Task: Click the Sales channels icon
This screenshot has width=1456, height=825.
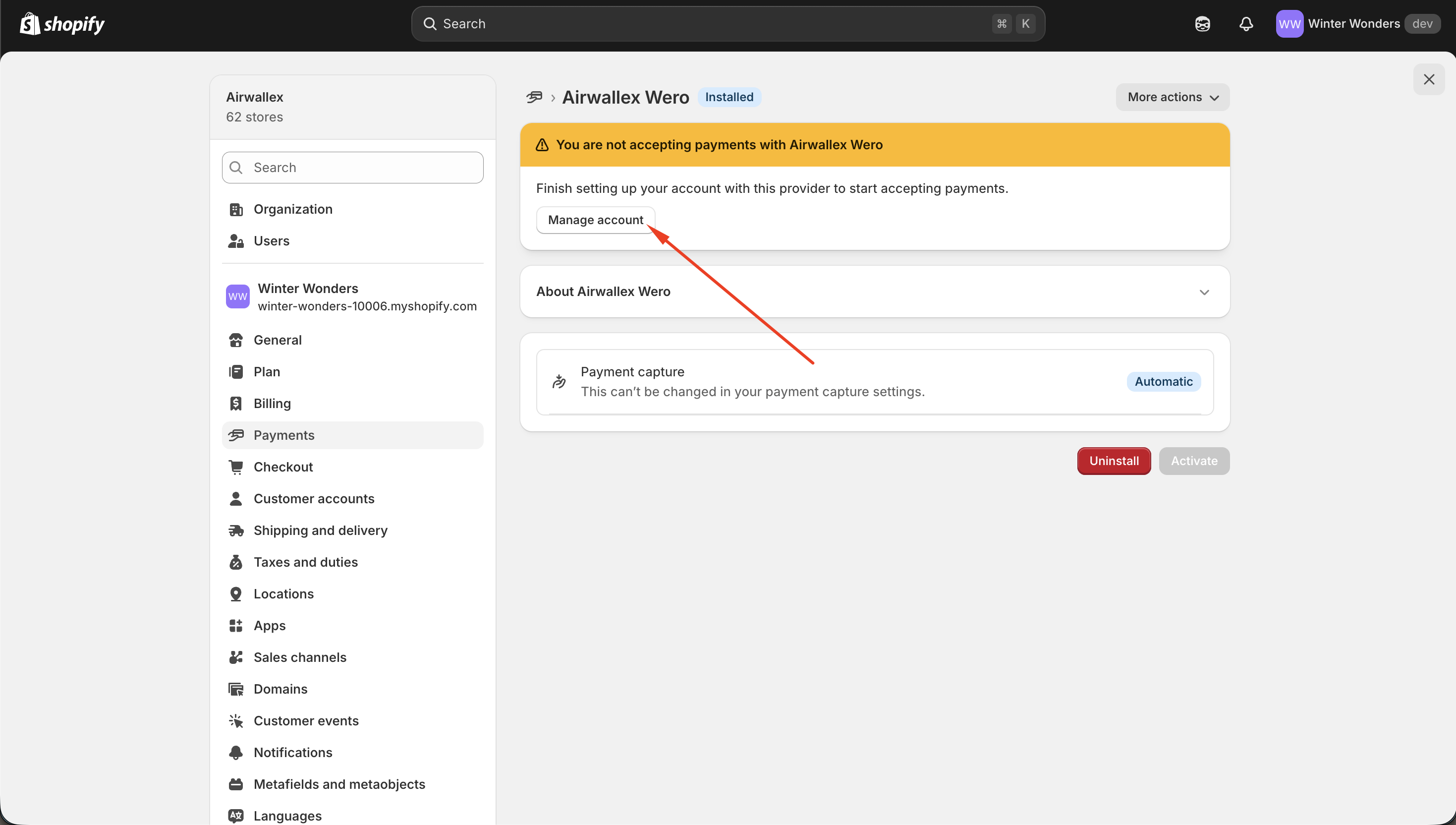Action: coord(235,658)
